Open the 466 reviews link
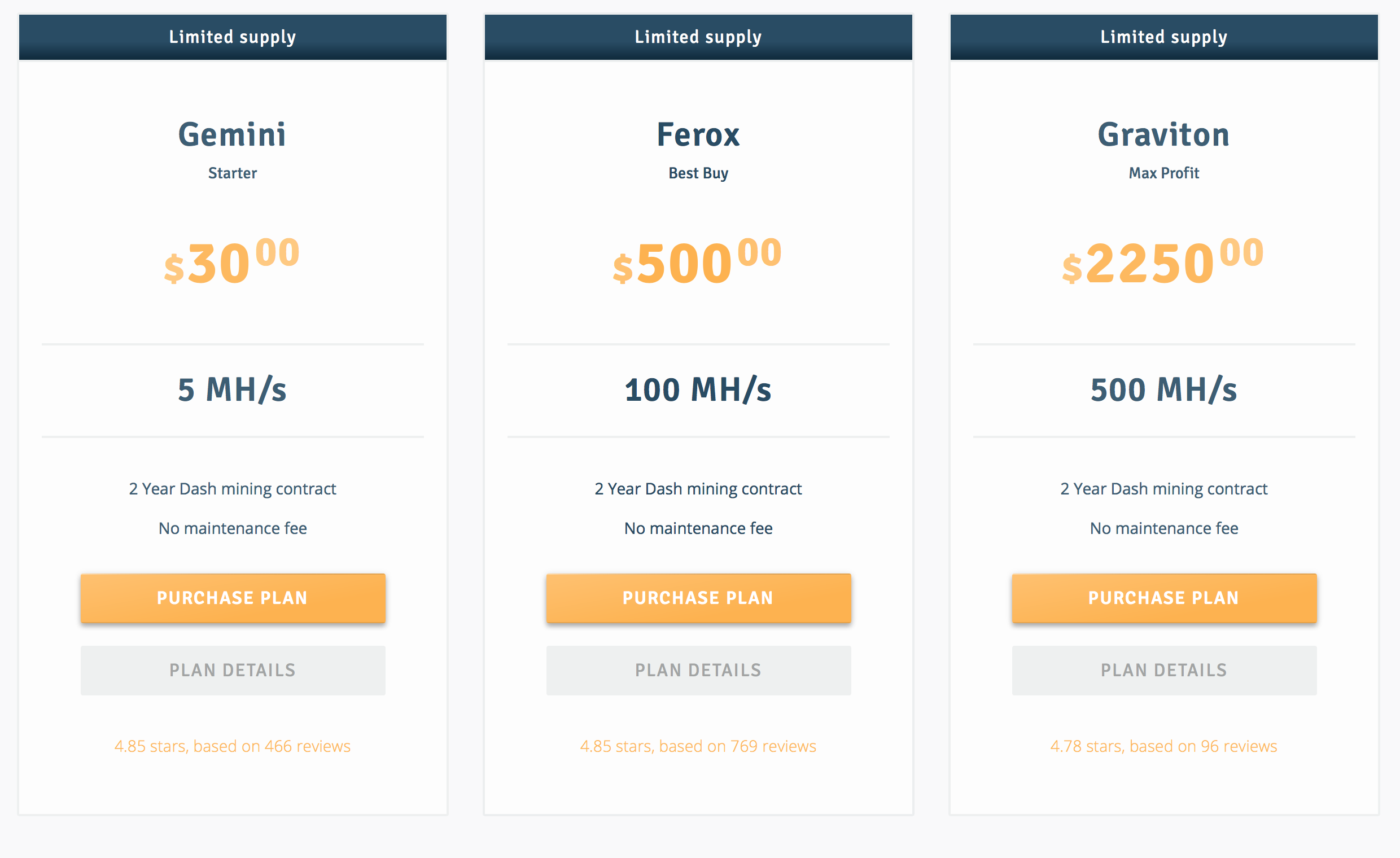The image size is (1400, 858). (x=233, y=746)
